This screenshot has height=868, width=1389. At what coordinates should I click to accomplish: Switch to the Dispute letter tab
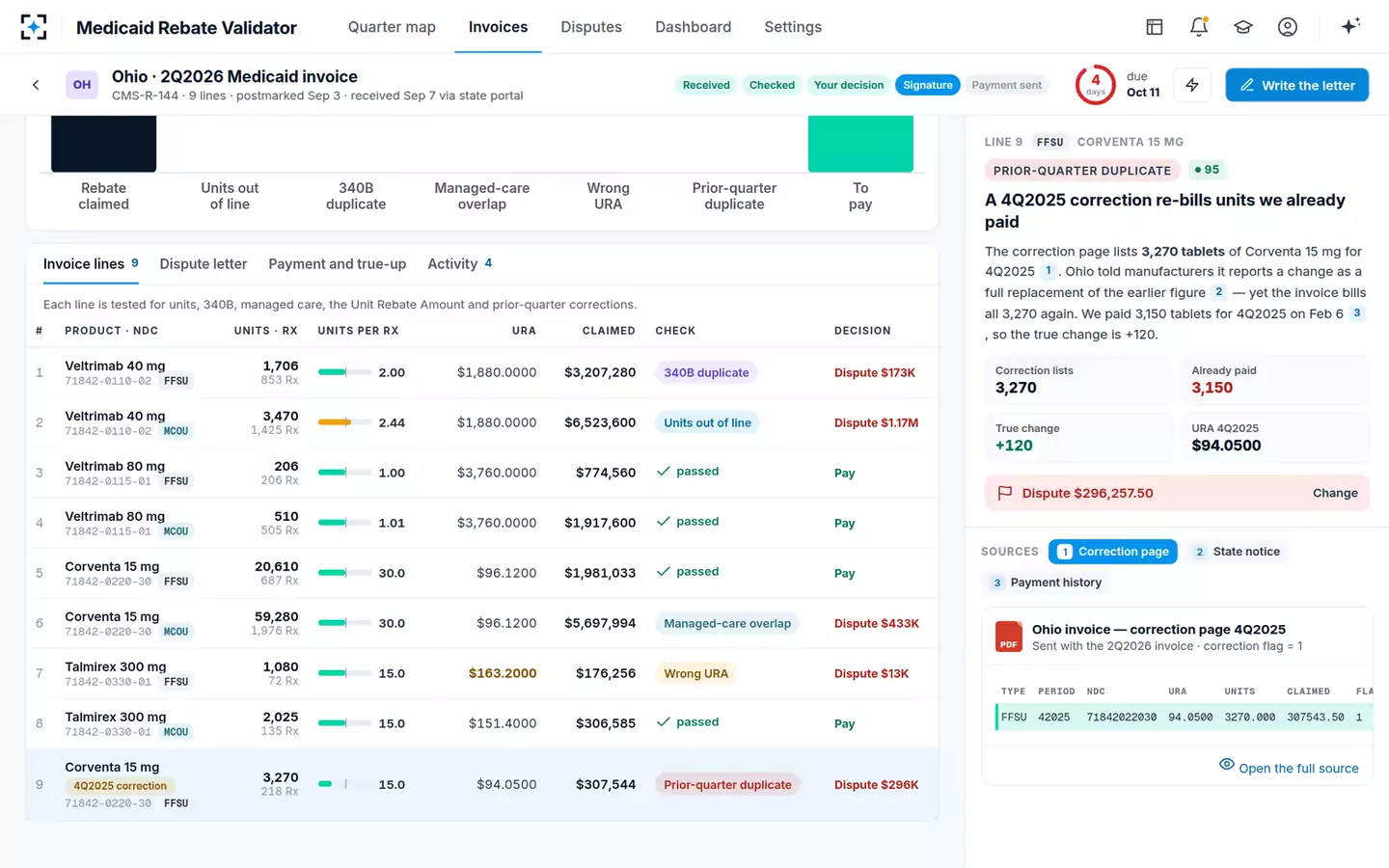[x=204, y=264]
